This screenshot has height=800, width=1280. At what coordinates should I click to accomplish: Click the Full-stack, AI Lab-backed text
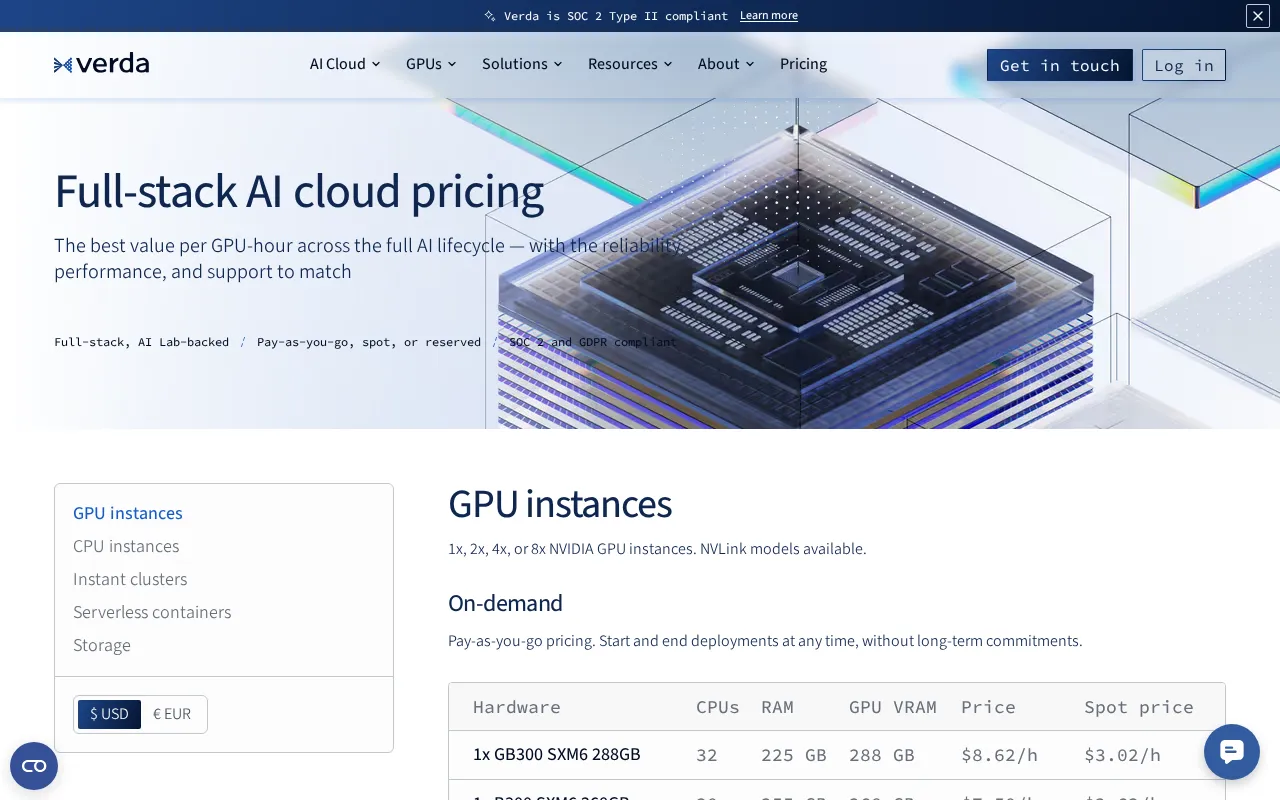coord(142,342)
